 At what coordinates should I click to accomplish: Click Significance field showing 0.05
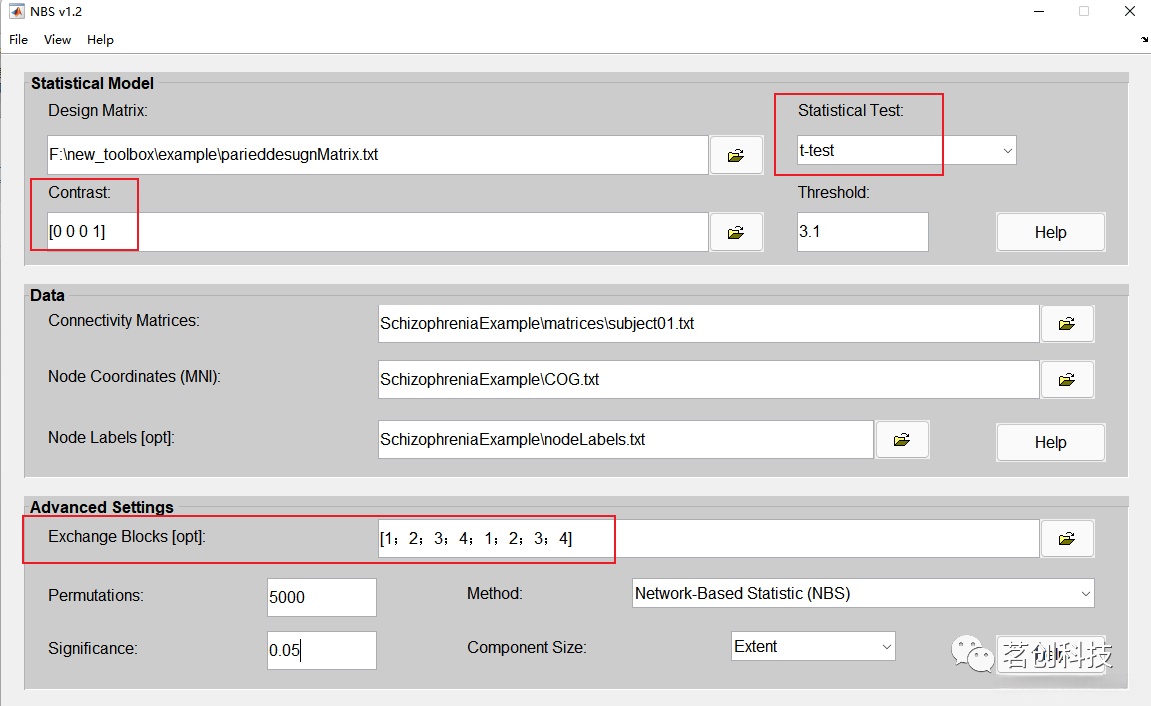(x=322, y=650)
